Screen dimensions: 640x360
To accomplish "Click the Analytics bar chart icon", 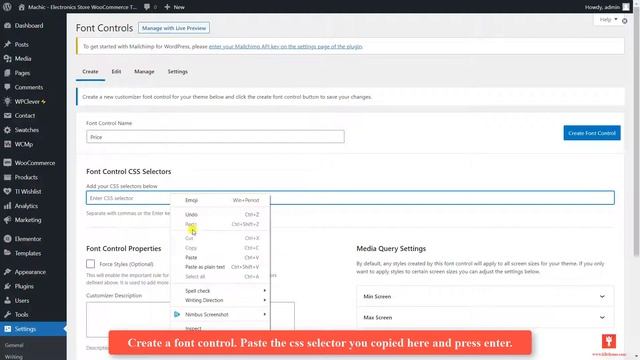I will pos(7,206).
